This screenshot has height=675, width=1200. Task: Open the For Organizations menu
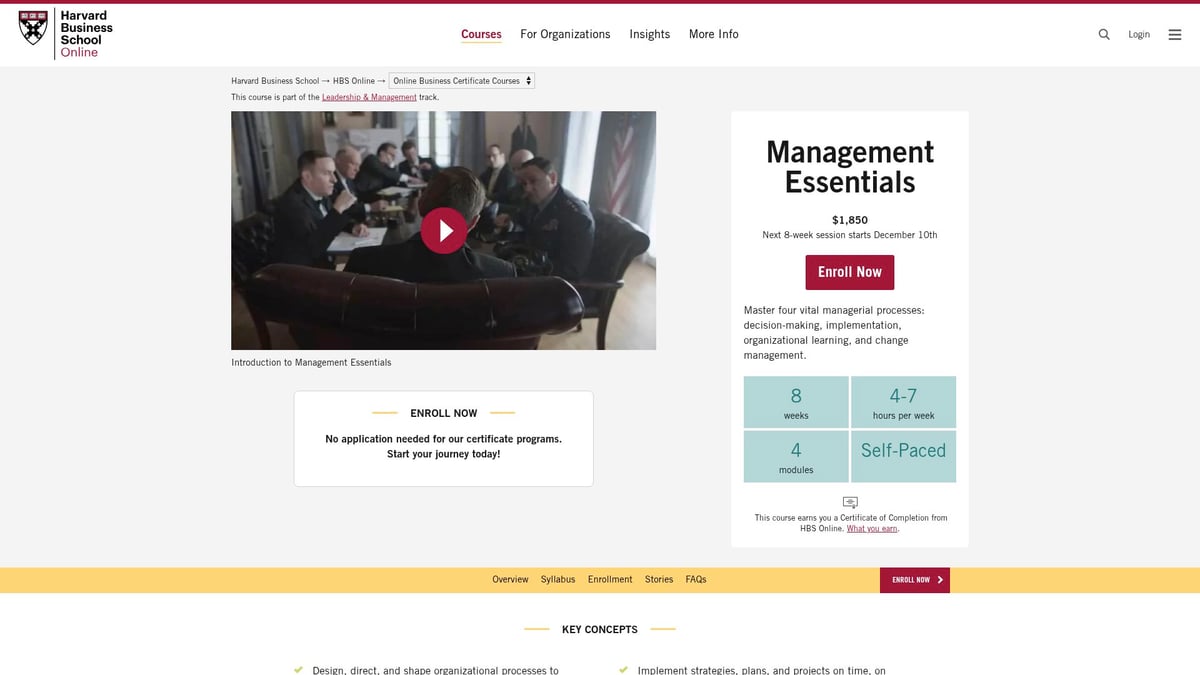[565, 34]
